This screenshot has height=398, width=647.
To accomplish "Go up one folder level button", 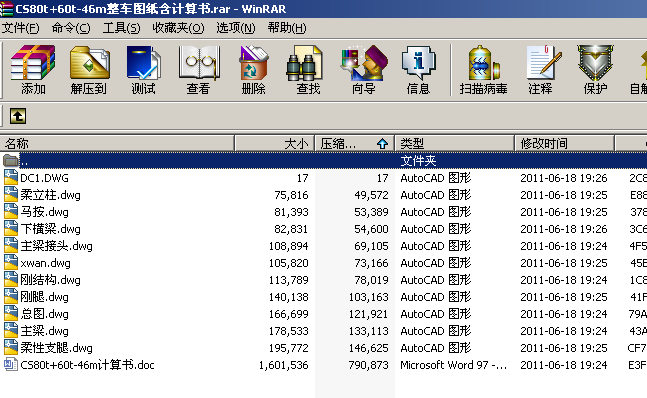I will (x=18, y=116).
